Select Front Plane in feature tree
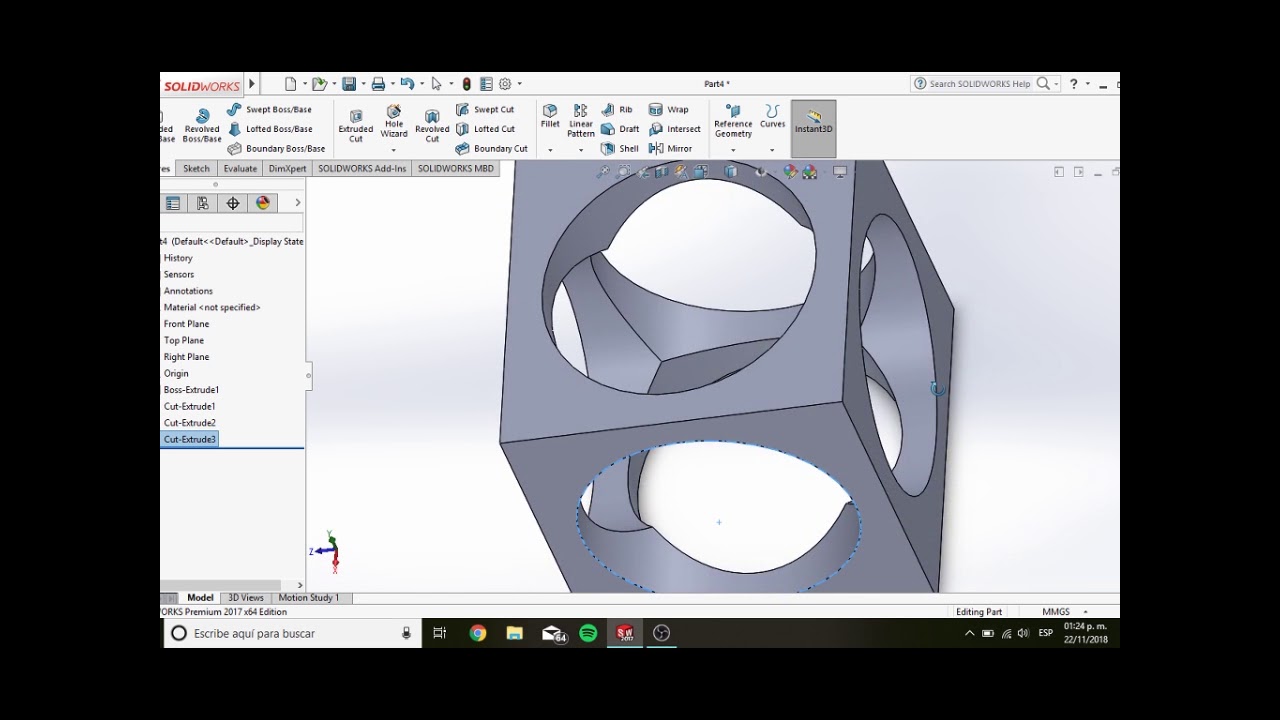 (x=186, y=324)
